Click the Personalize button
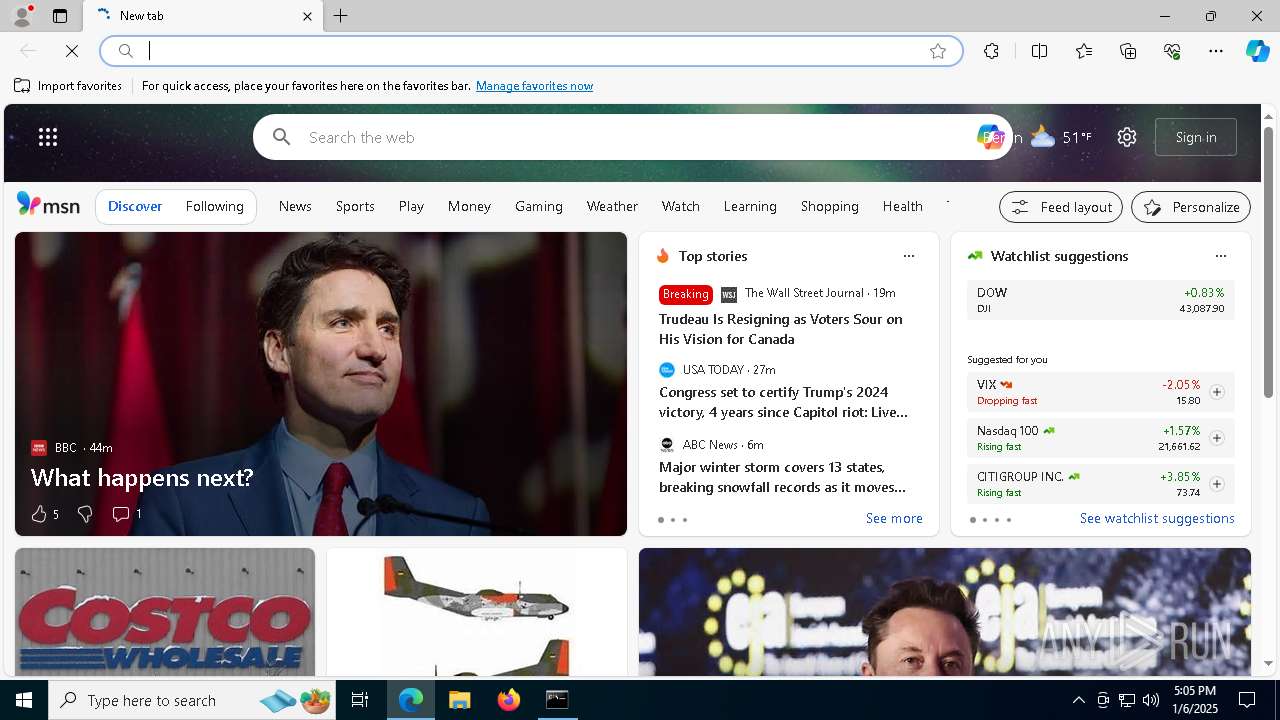Image resolution: width=1280 pixels, height=720 pixels. pyautogui.click(x=1191, y=207)
